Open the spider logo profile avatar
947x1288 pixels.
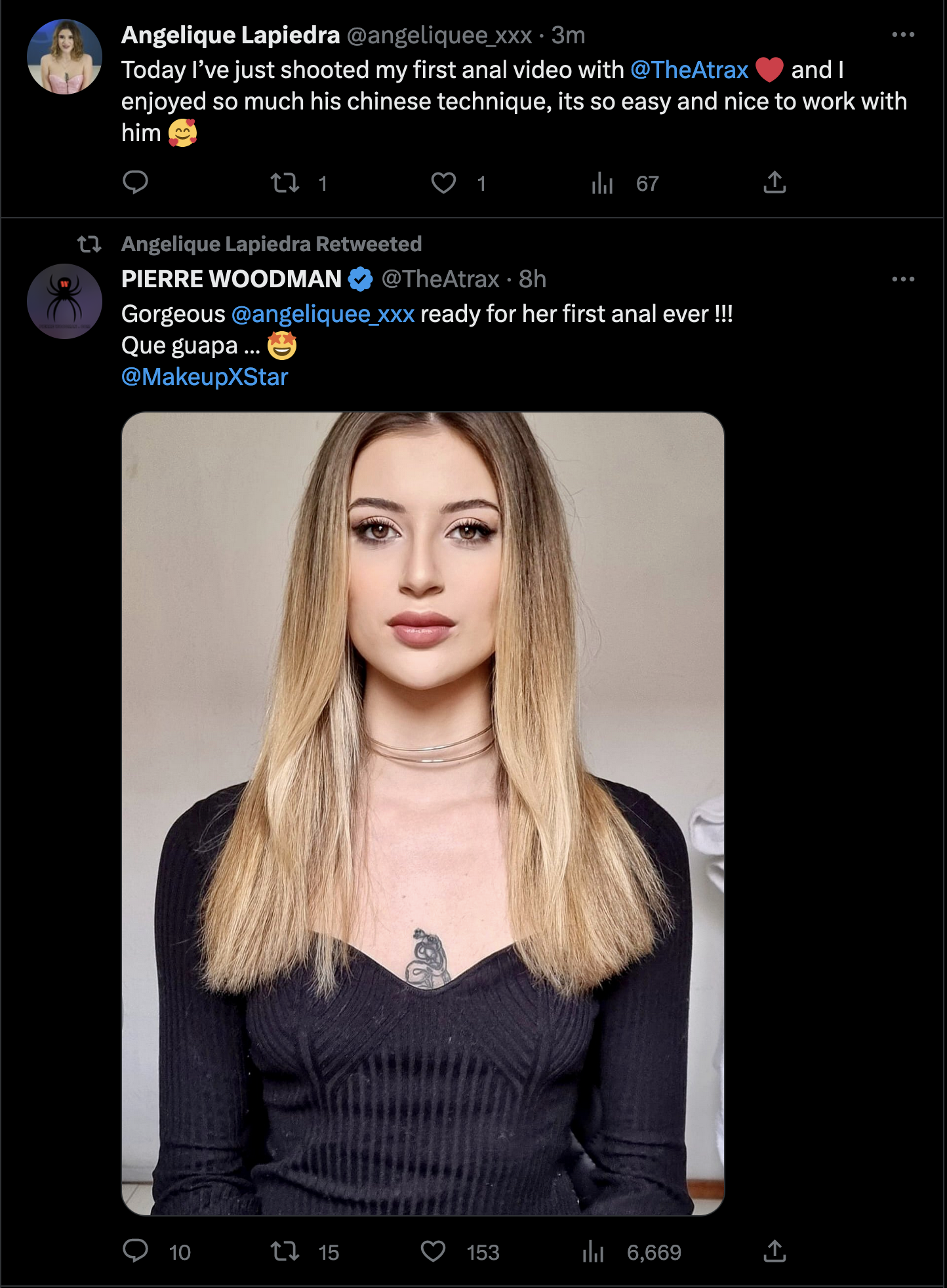click(64, 301)
